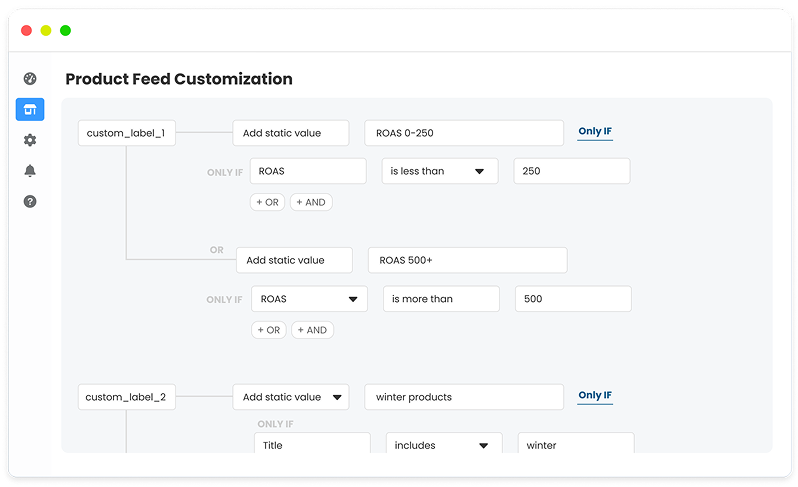
Task: Select the store feed icon in sidebar
Action: pos(30,110)
